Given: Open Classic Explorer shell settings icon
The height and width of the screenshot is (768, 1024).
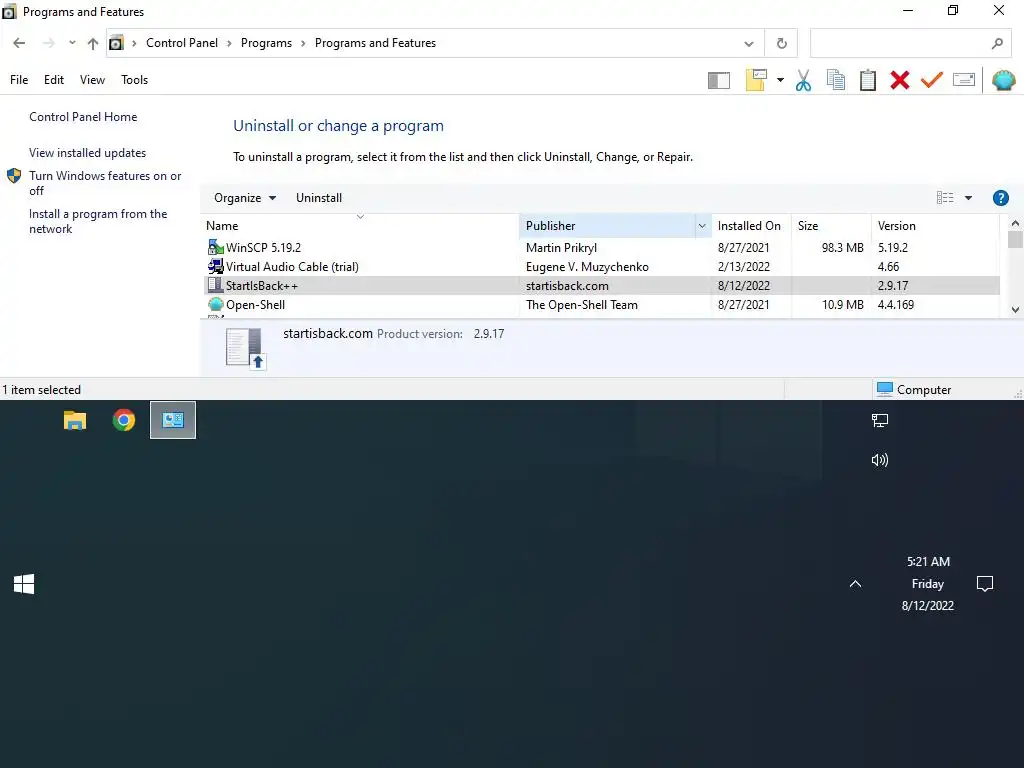Looking at the screenshot, I should click(1003, 80).
